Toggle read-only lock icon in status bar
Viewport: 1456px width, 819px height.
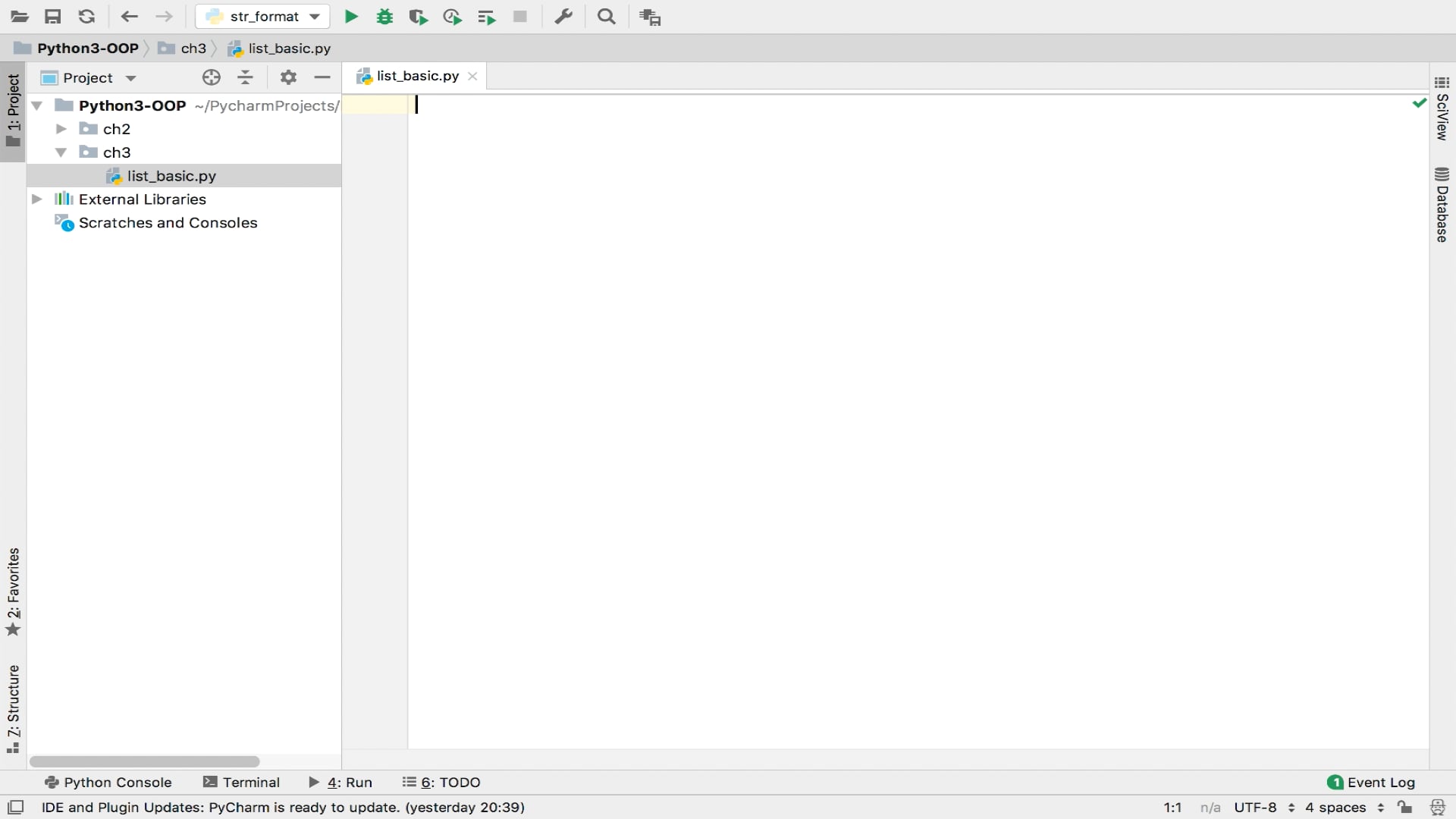tap(1405, 808)
